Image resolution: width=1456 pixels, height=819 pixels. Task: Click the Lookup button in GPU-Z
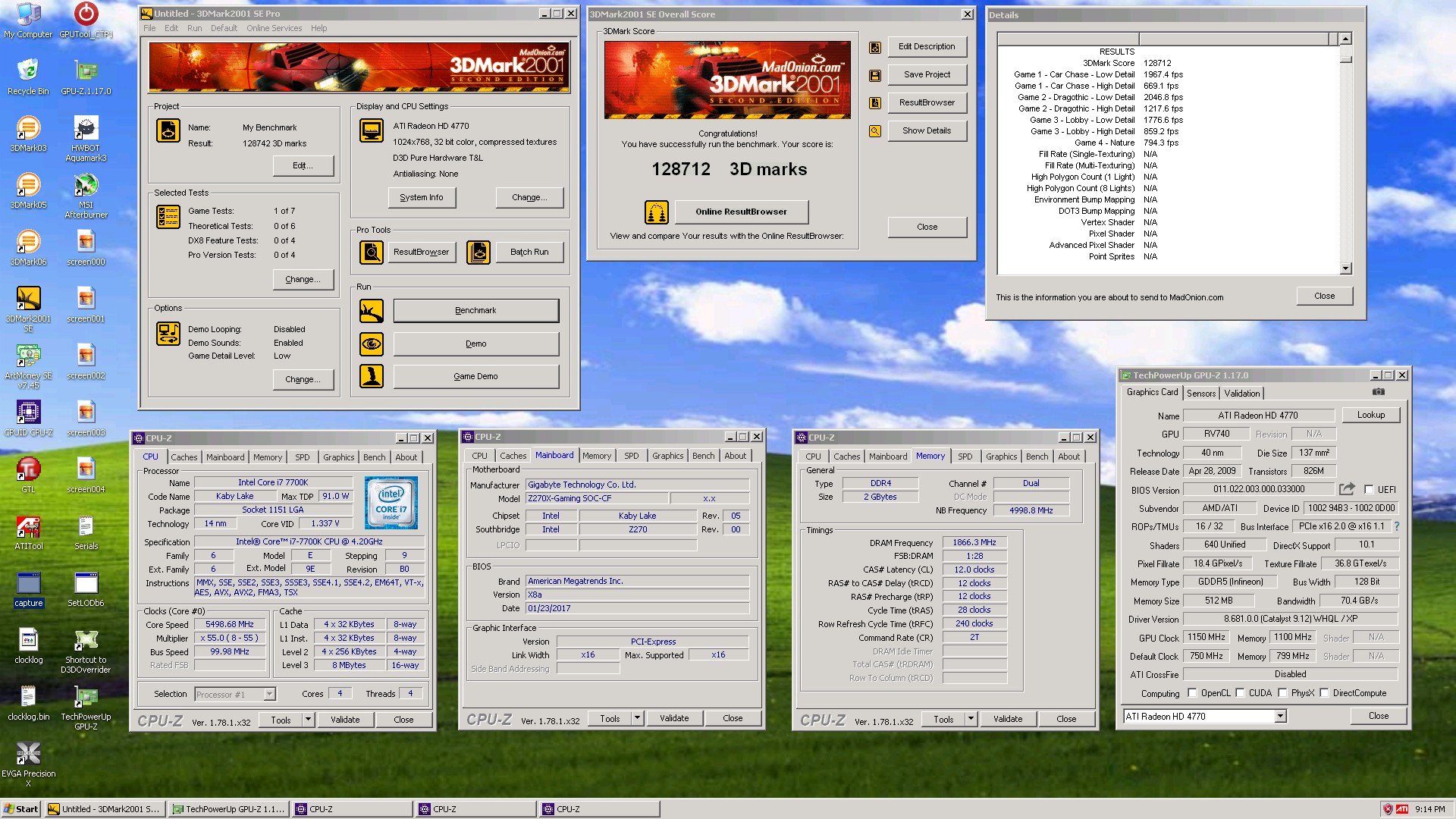click(x=1370, y=415)
